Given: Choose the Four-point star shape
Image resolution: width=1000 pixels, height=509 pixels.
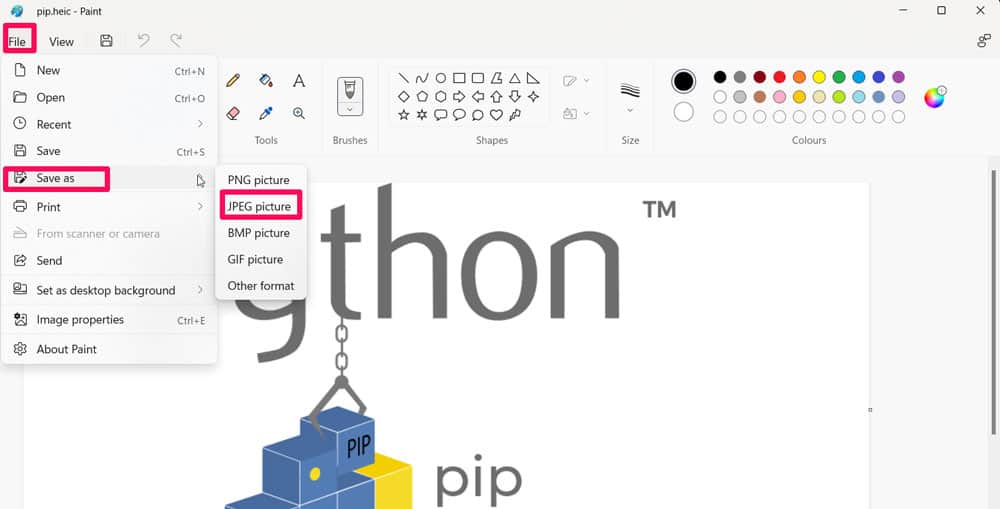Looking at the screenshot, I should click(533, 97).
